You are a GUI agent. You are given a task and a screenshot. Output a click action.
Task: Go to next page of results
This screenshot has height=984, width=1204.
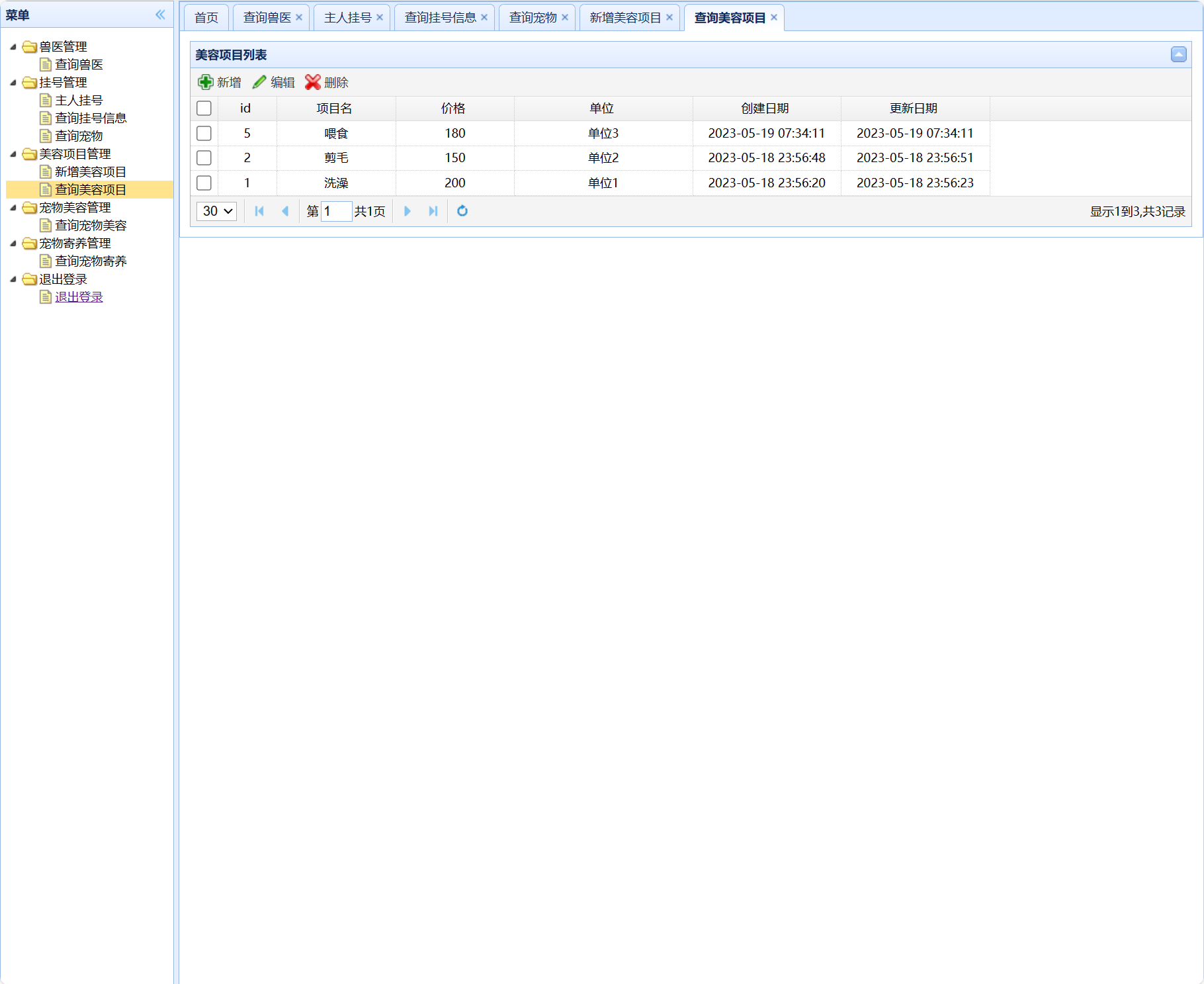tap(408, 211)
